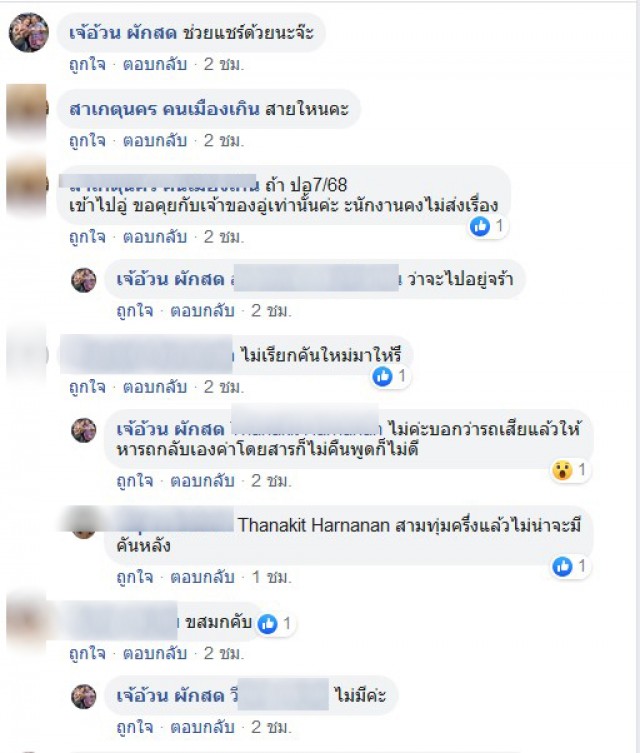Click the Thanakit Harnanan tagged name

(x=314, y=525)
